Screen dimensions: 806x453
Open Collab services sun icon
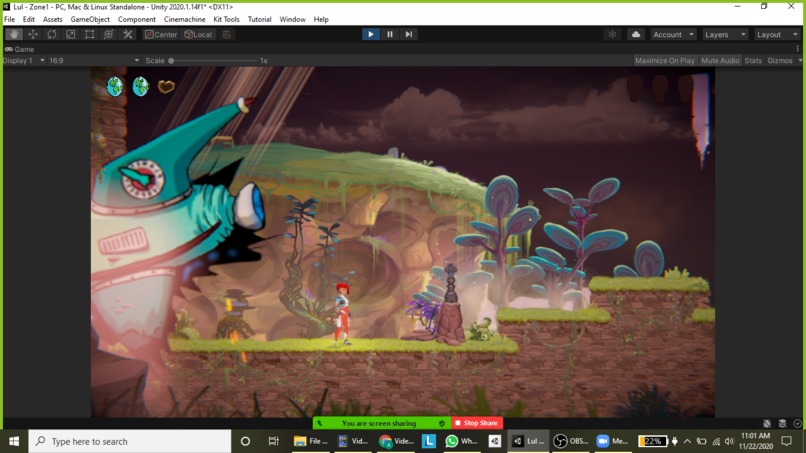612,34
